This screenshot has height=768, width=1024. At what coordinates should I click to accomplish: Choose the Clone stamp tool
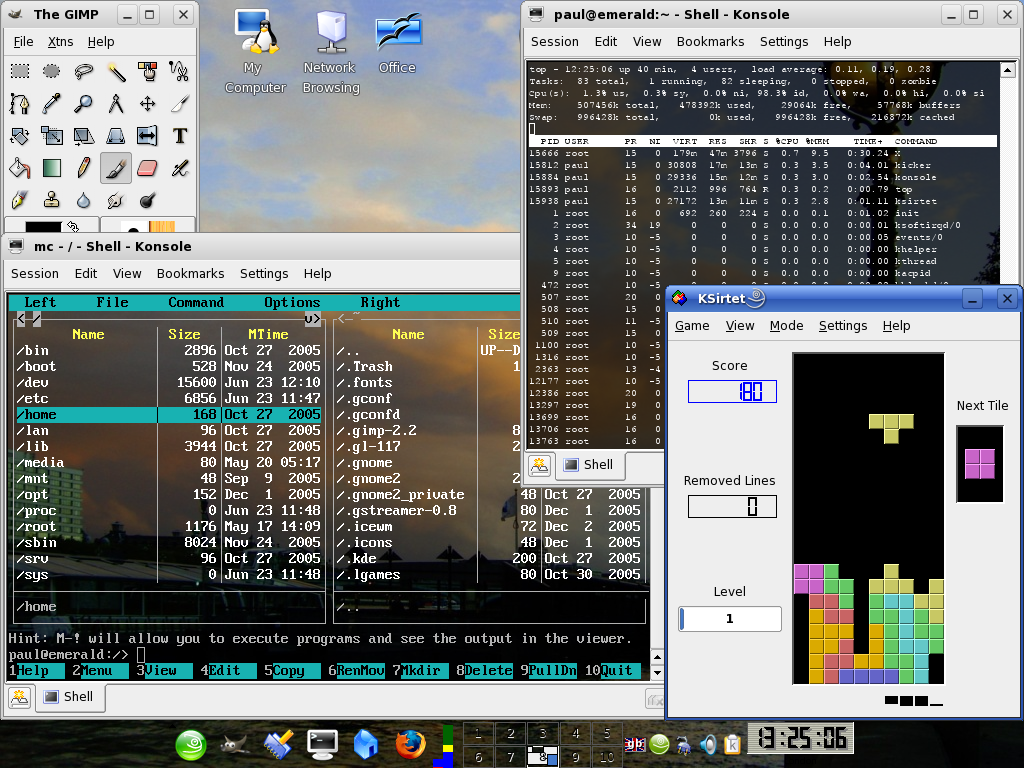pyautogui.click(x=52, y=200)
